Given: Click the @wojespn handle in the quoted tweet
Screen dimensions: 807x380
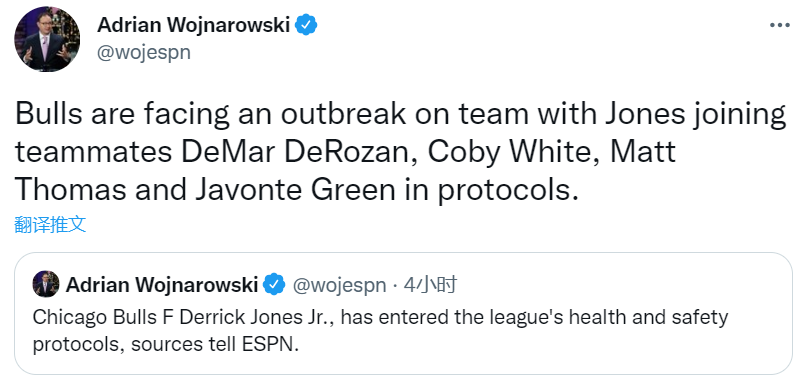Looking at the screenshot, I should (340, 285).
